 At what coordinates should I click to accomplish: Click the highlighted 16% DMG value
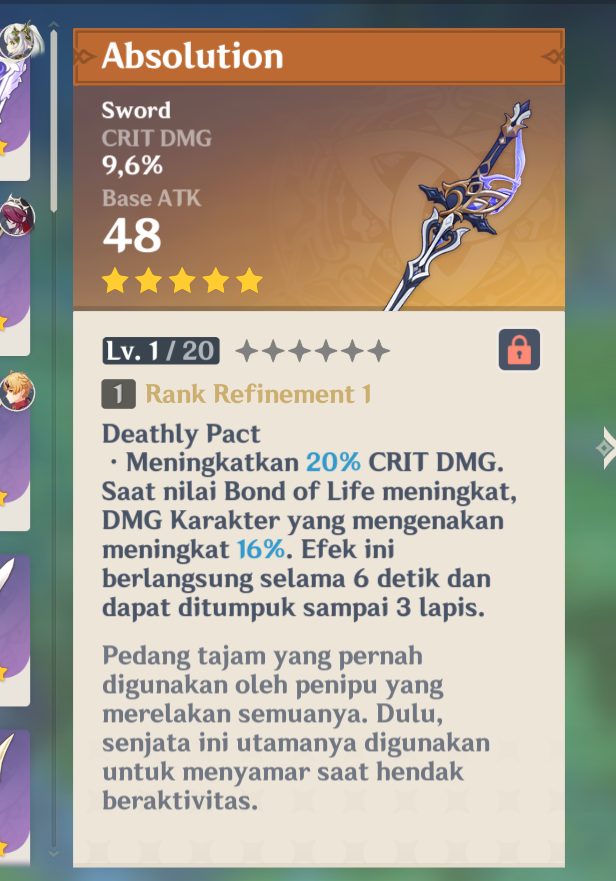click(x=261, y=549)
